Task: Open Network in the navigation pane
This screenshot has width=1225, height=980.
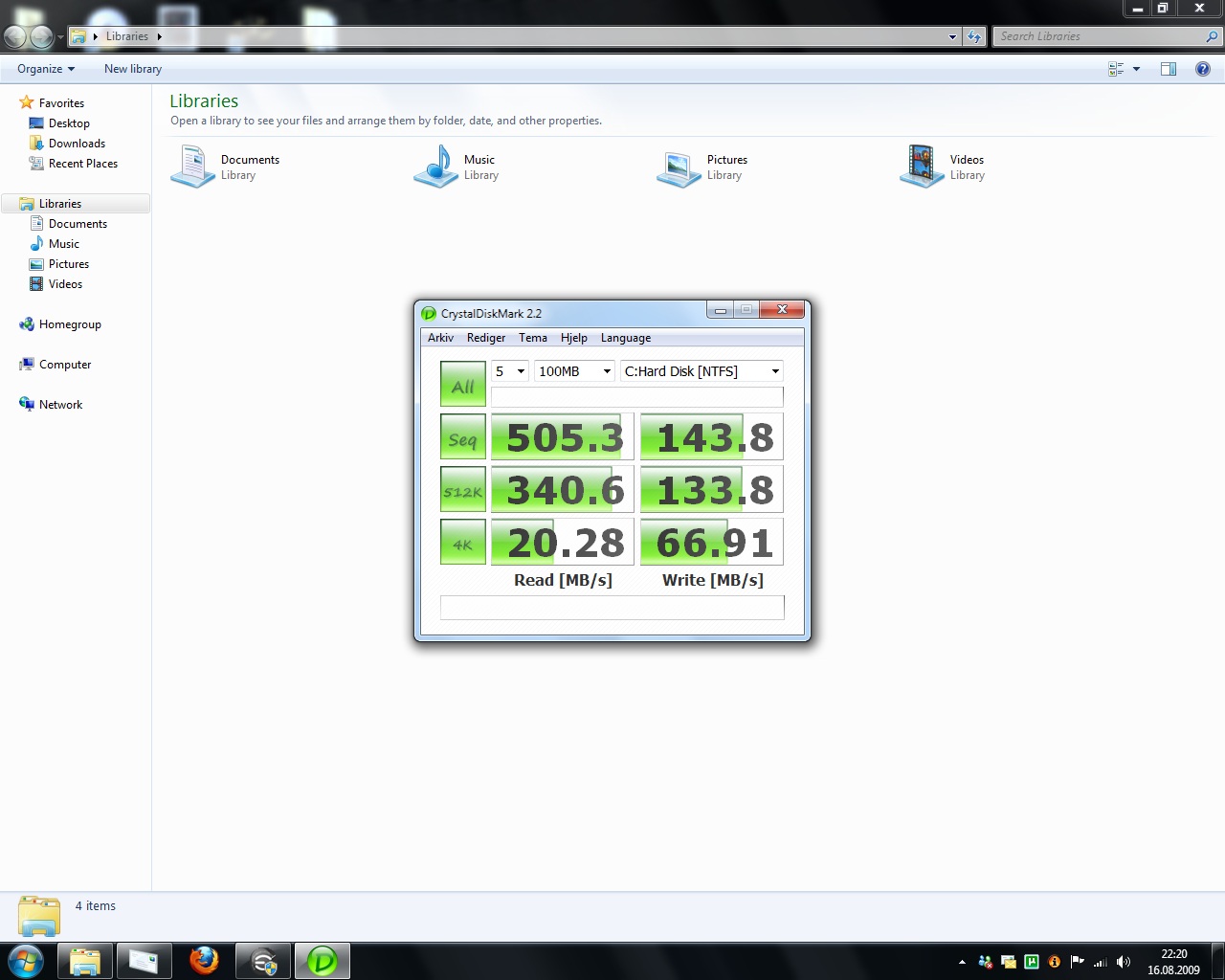Action: click(60, 405)
